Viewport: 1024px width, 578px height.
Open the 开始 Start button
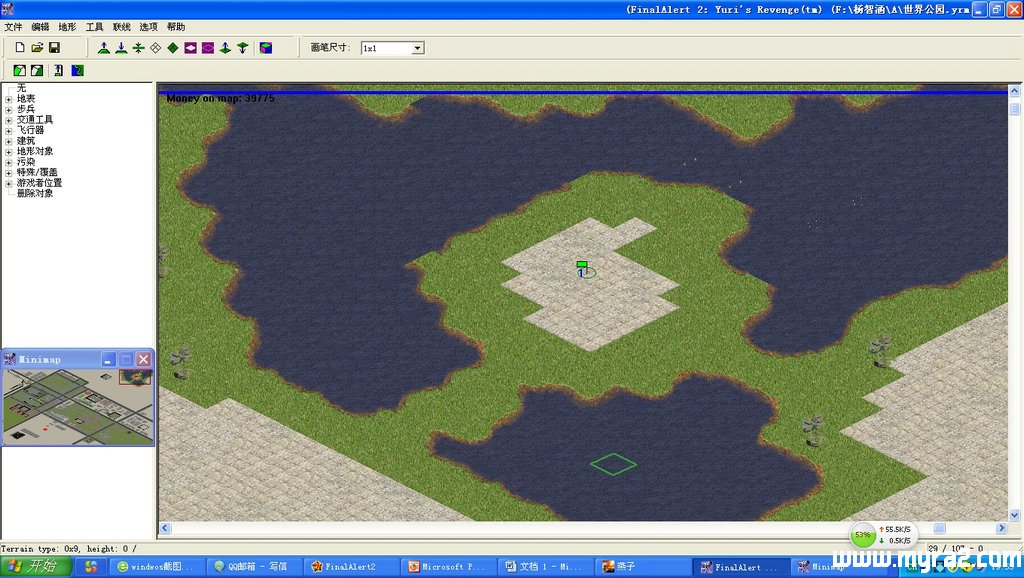coord(36,566)
